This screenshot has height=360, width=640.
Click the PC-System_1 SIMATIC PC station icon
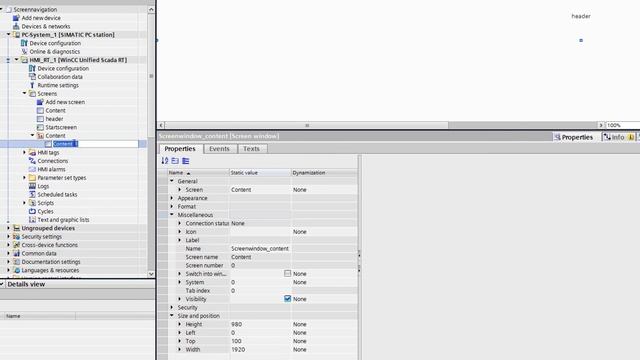(x=16, y=35)
